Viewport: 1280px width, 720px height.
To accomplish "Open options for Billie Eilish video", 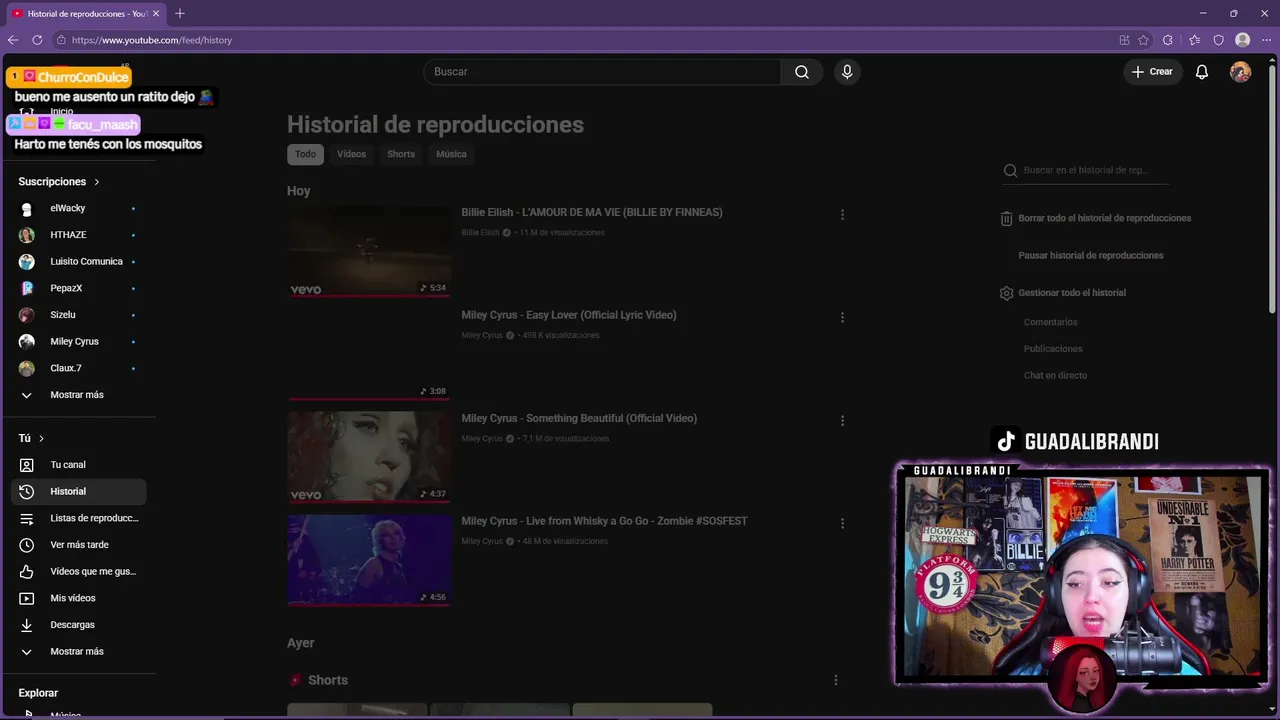I will pos(842,214).
